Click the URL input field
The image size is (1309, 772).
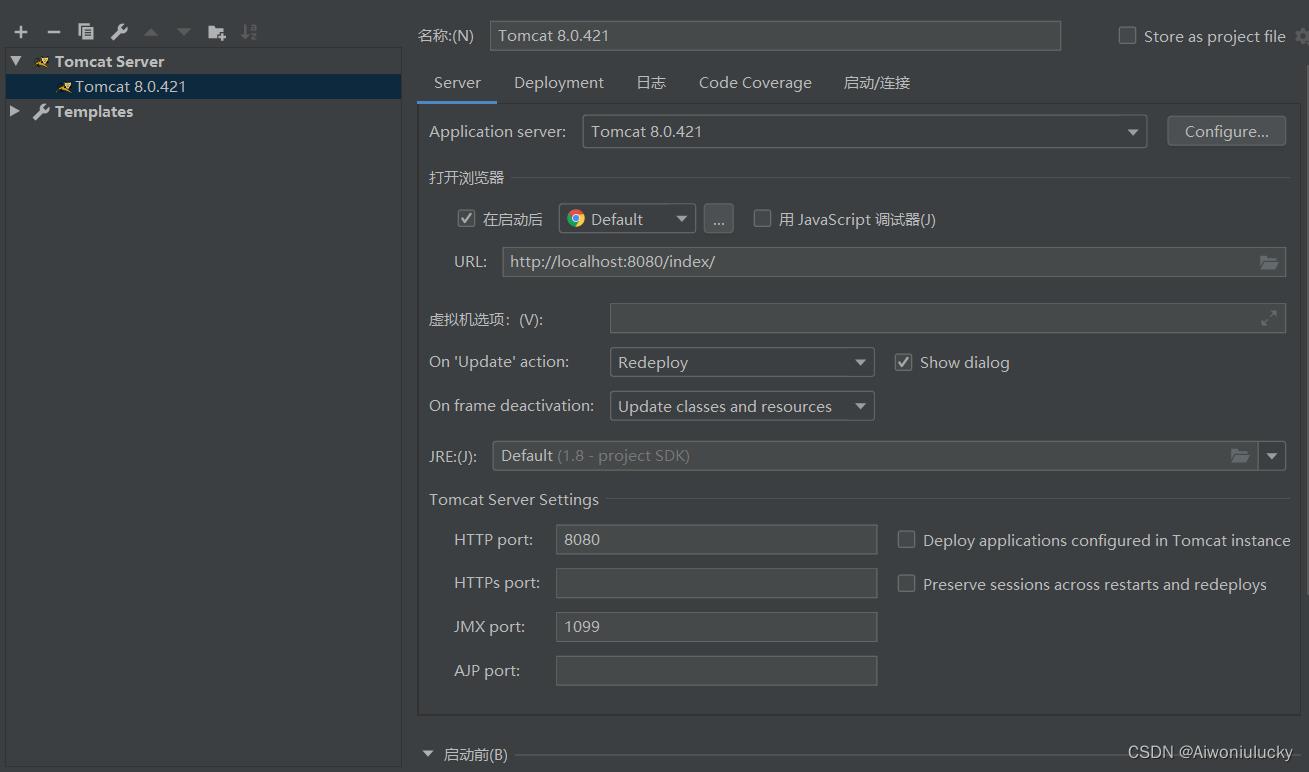[894, 262]
